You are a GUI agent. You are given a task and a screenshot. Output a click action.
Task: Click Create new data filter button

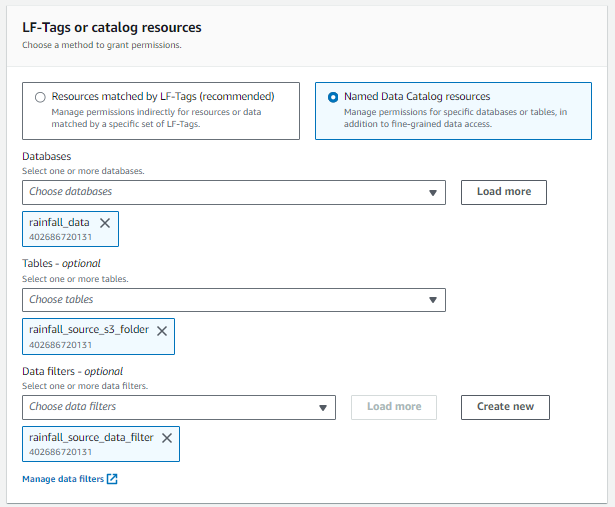505,407
